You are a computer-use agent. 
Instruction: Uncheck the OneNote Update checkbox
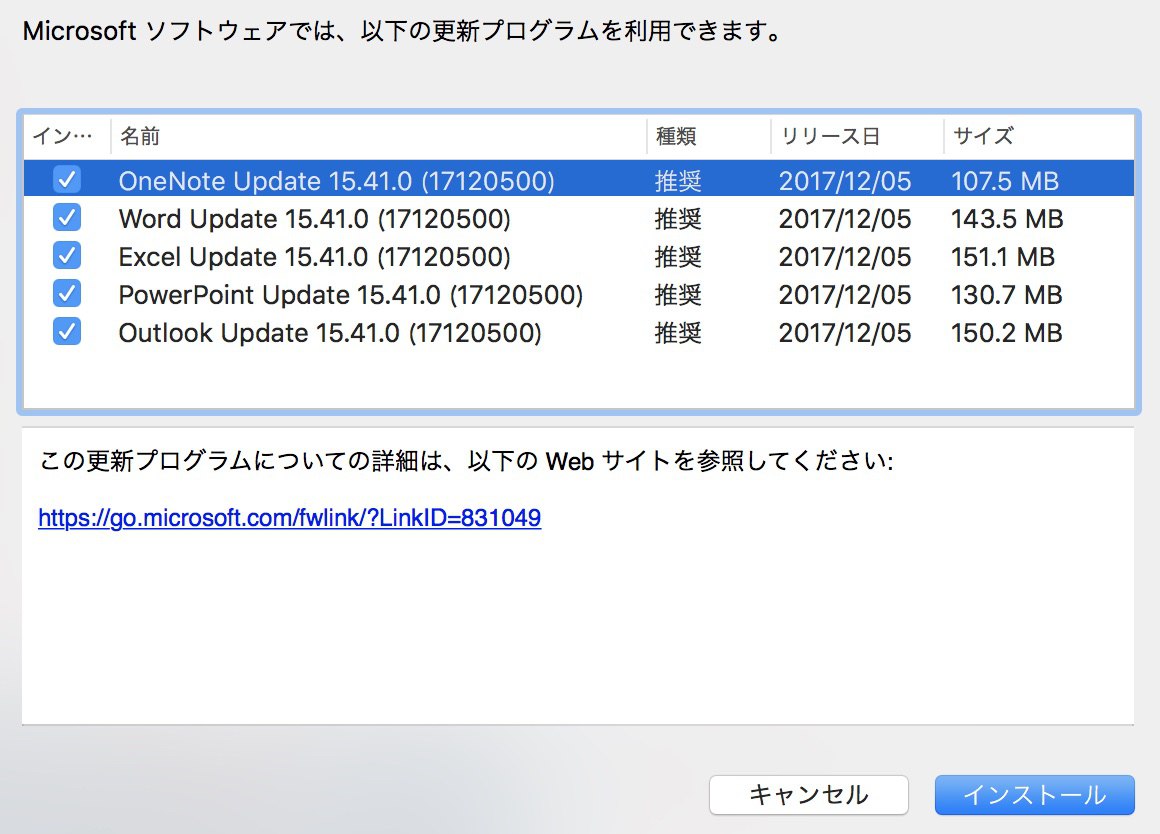click(x=67, y=179)
